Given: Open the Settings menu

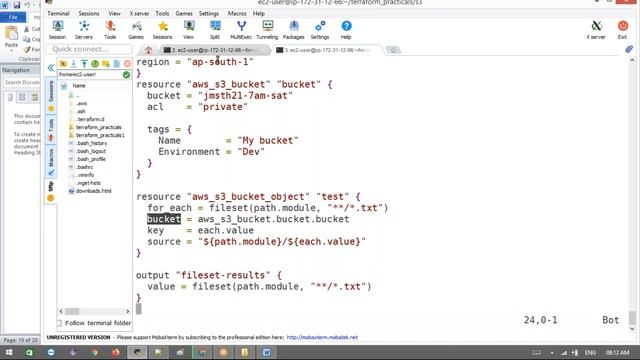Looking at the screenshot, I should pos(209,13).
